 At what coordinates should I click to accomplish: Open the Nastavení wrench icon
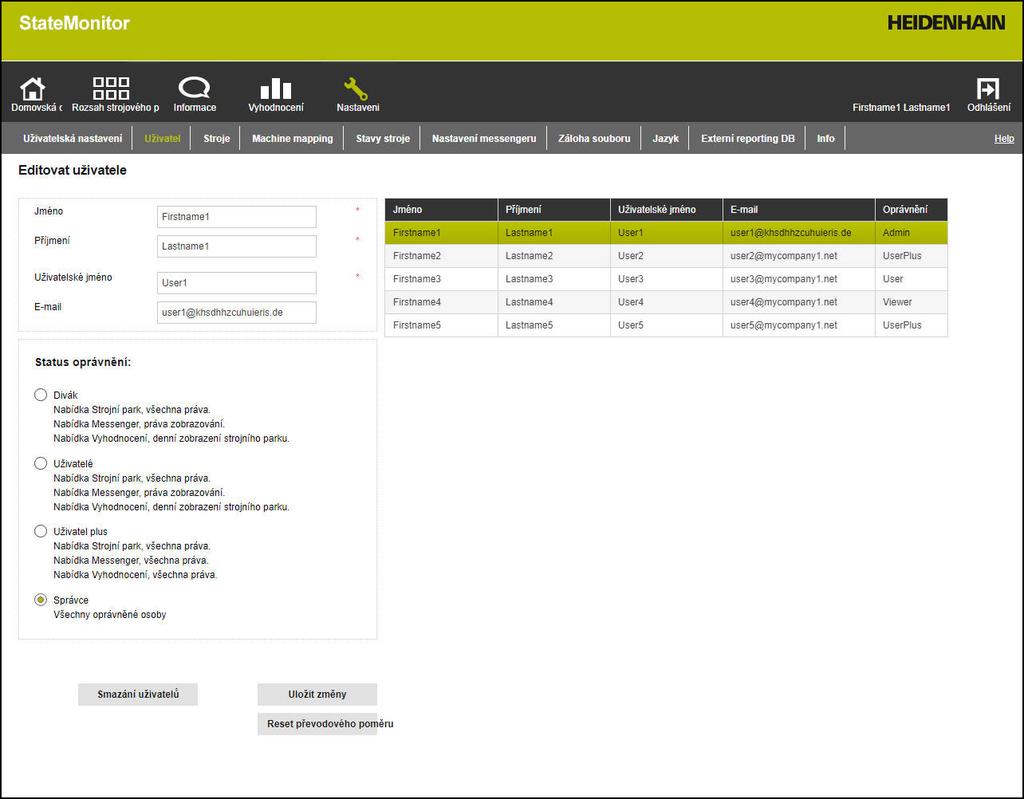[x=356, y=88]
